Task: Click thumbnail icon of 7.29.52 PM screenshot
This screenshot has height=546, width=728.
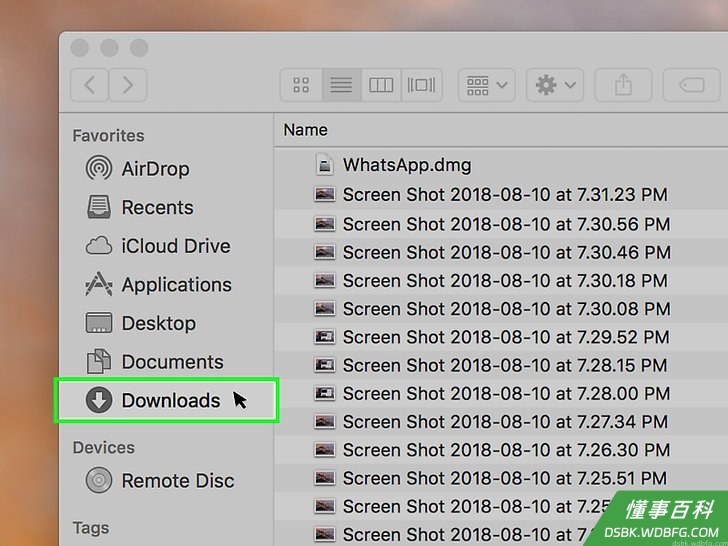Action: point(325,337)
